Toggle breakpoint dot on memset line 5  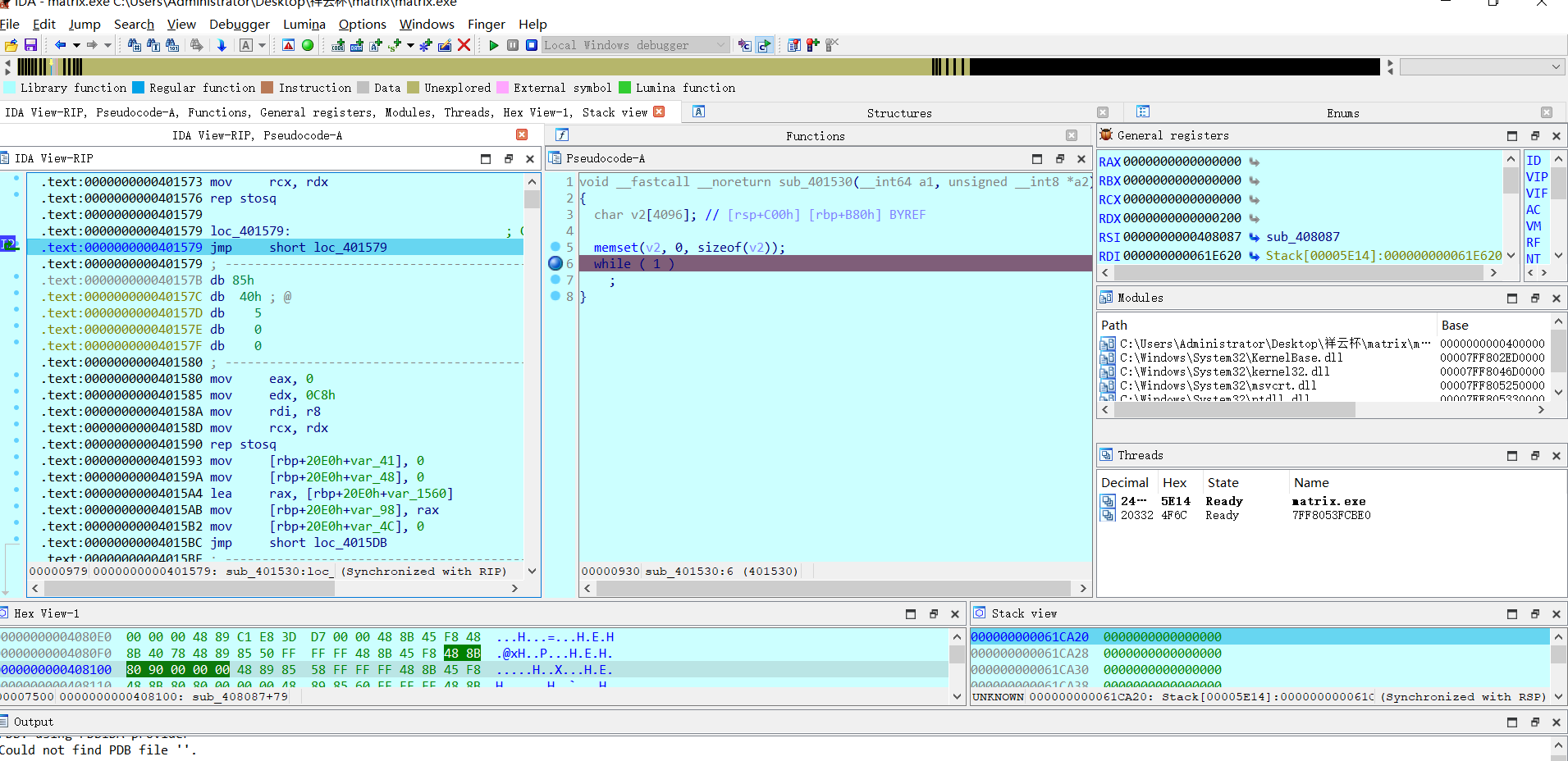pyautogui.click(x=555, y=247)
